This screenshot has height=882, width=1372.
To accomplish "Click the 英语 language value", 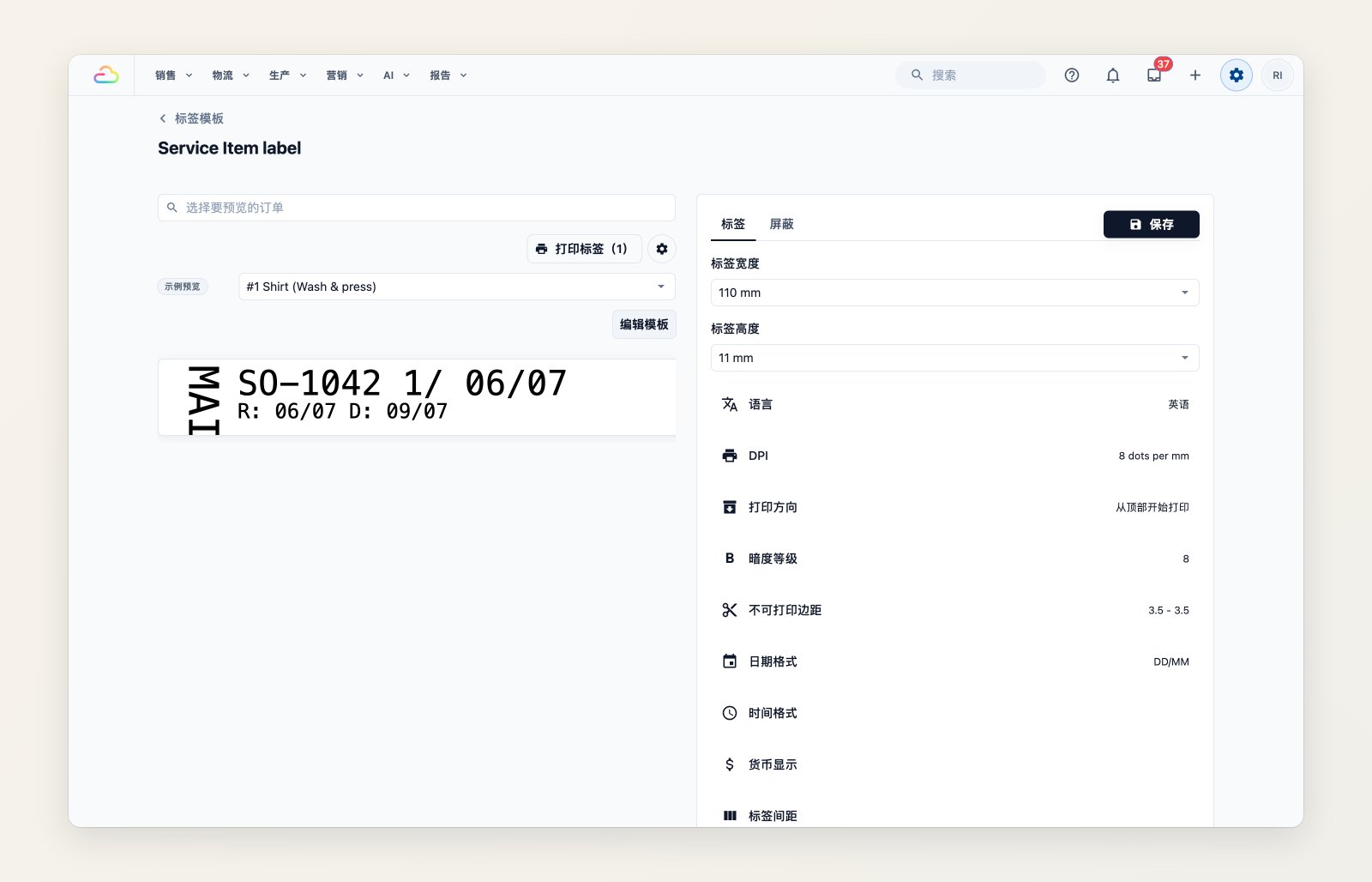I will (x=1178, y=404).
